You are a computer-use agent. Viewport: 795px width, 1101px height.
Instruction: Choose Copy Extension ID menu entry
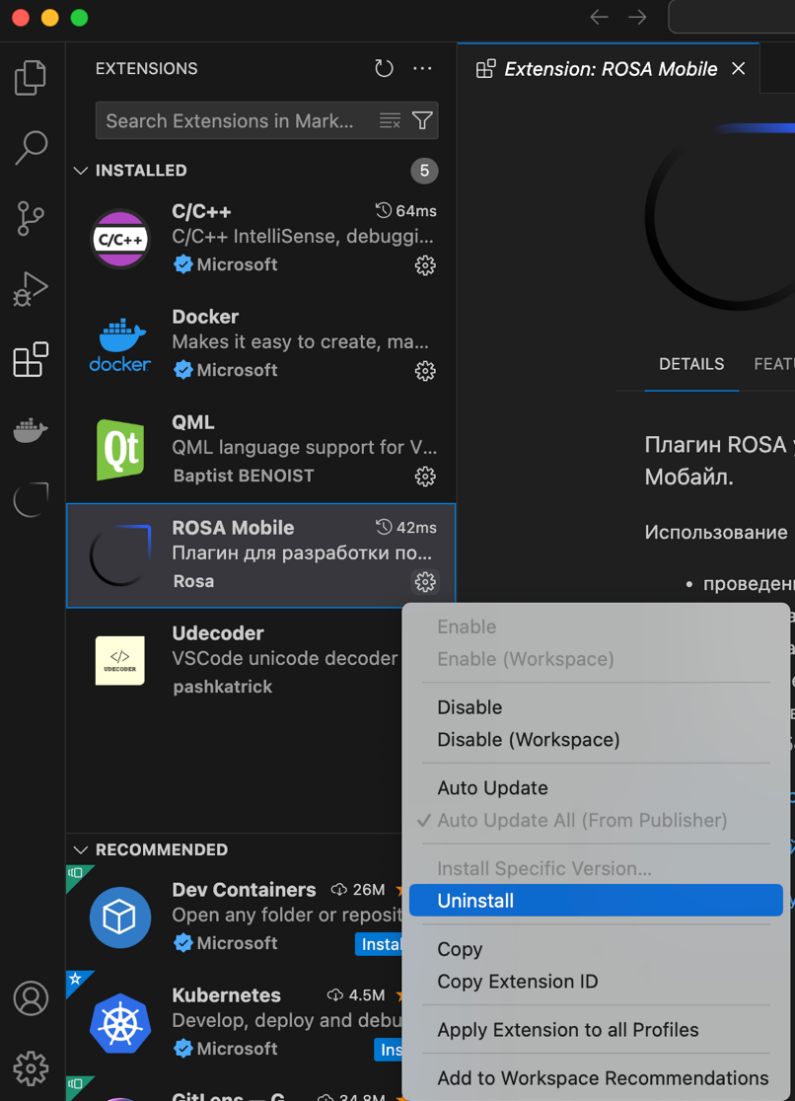[x=517, y=982]
